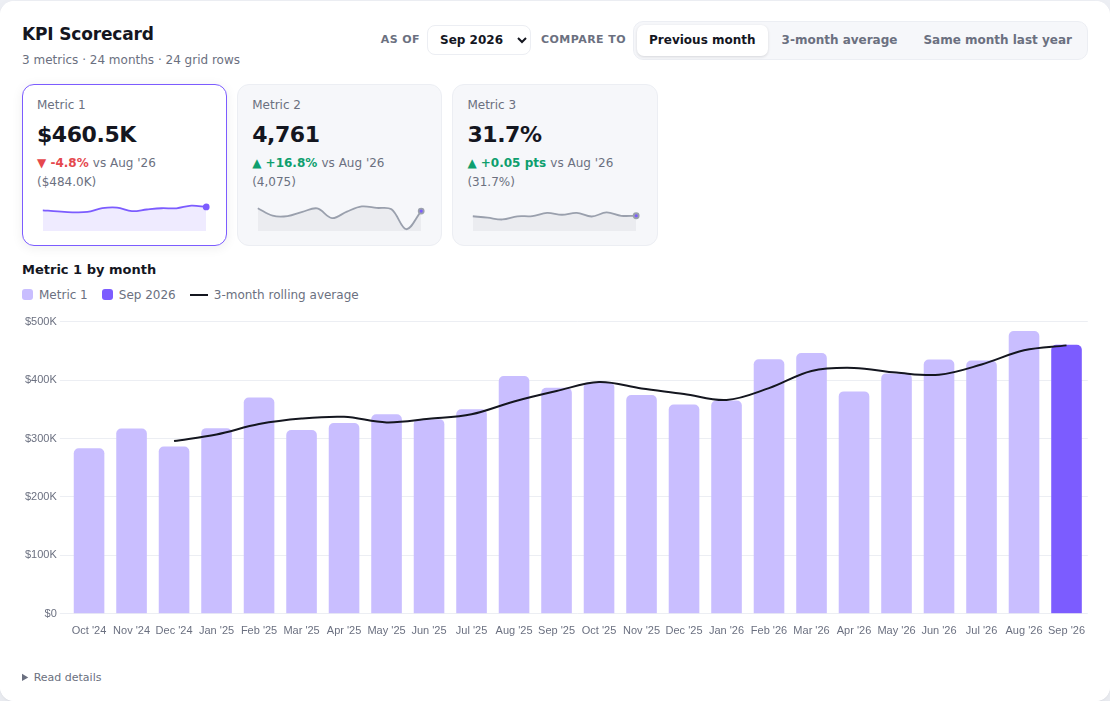Expand the Read details disclosure
Screen dimensions: 1110x701
62,677
